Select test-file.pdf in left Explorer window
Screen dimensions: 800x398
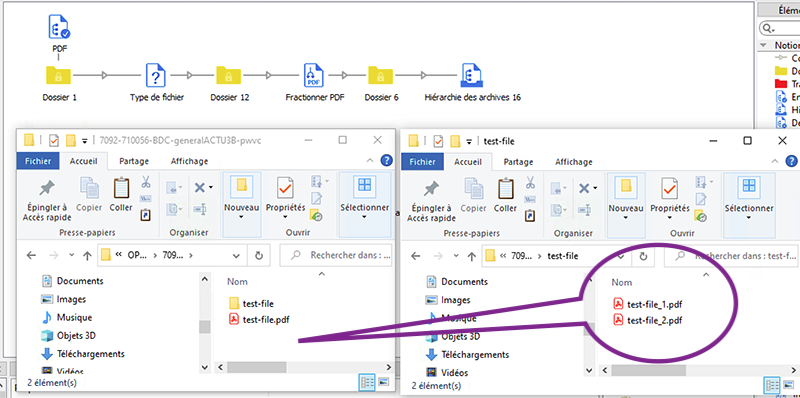[260, 319]
